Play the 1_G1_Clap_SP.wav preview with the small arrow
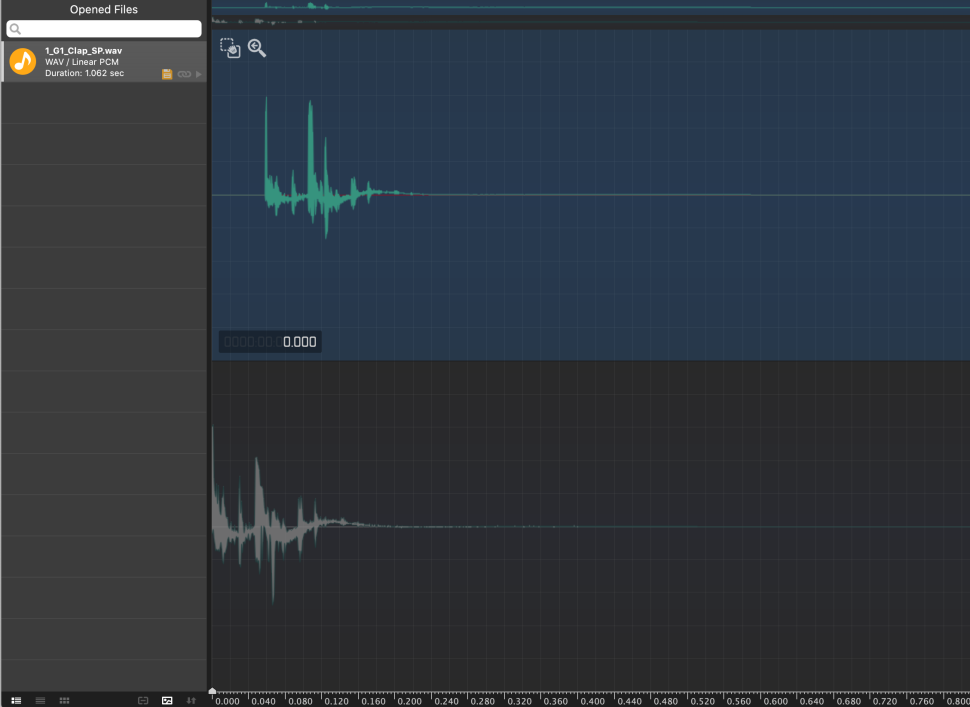Image resolution: width=970 pixels, height=707 pixels. pyautogui.click(x=199, y=74)
